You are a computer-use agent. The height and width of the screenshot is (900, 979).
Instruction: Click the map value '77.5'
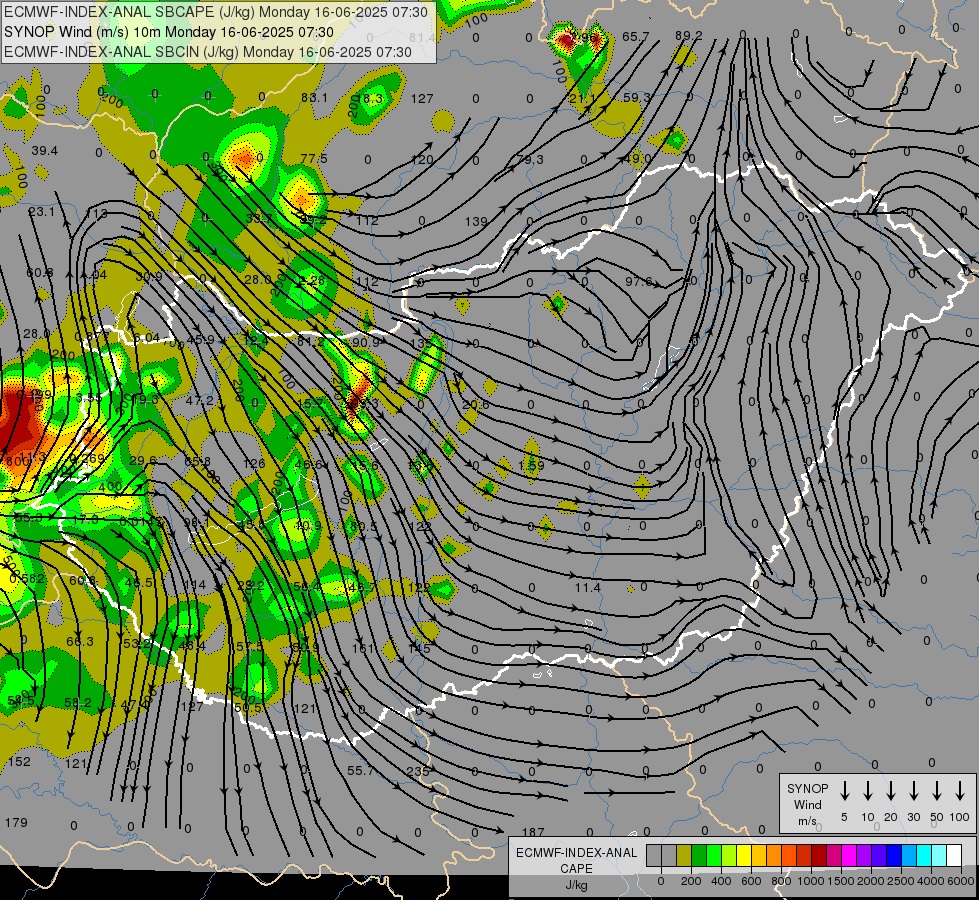tap(314, 159)
